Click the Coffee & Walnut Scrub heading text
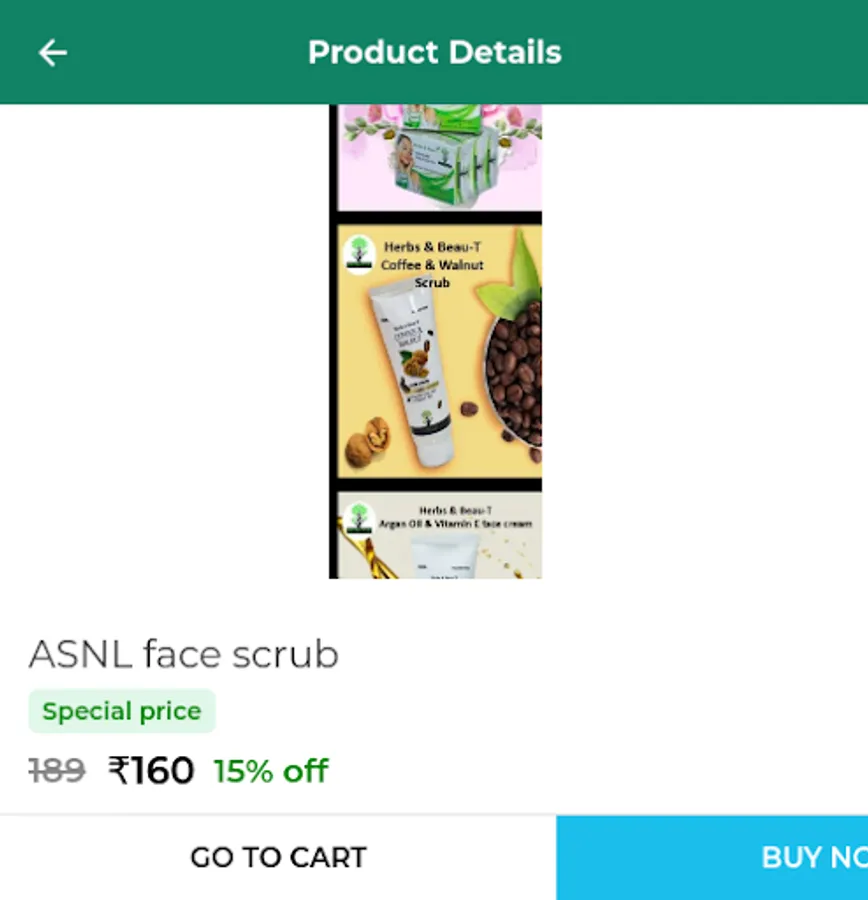The width and height of the screenshot is (868, 900). pyautogui.click(x=432, y=265)
